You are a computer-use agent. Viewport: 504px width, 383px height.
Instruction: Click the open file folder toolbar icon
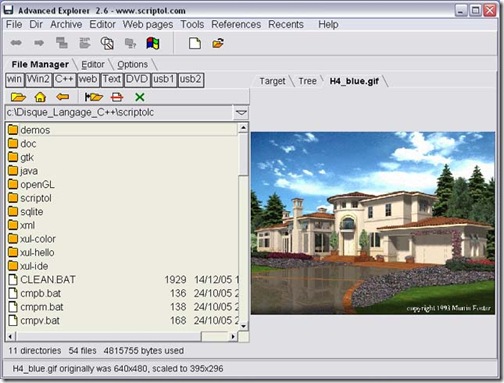tap(218, 43)
